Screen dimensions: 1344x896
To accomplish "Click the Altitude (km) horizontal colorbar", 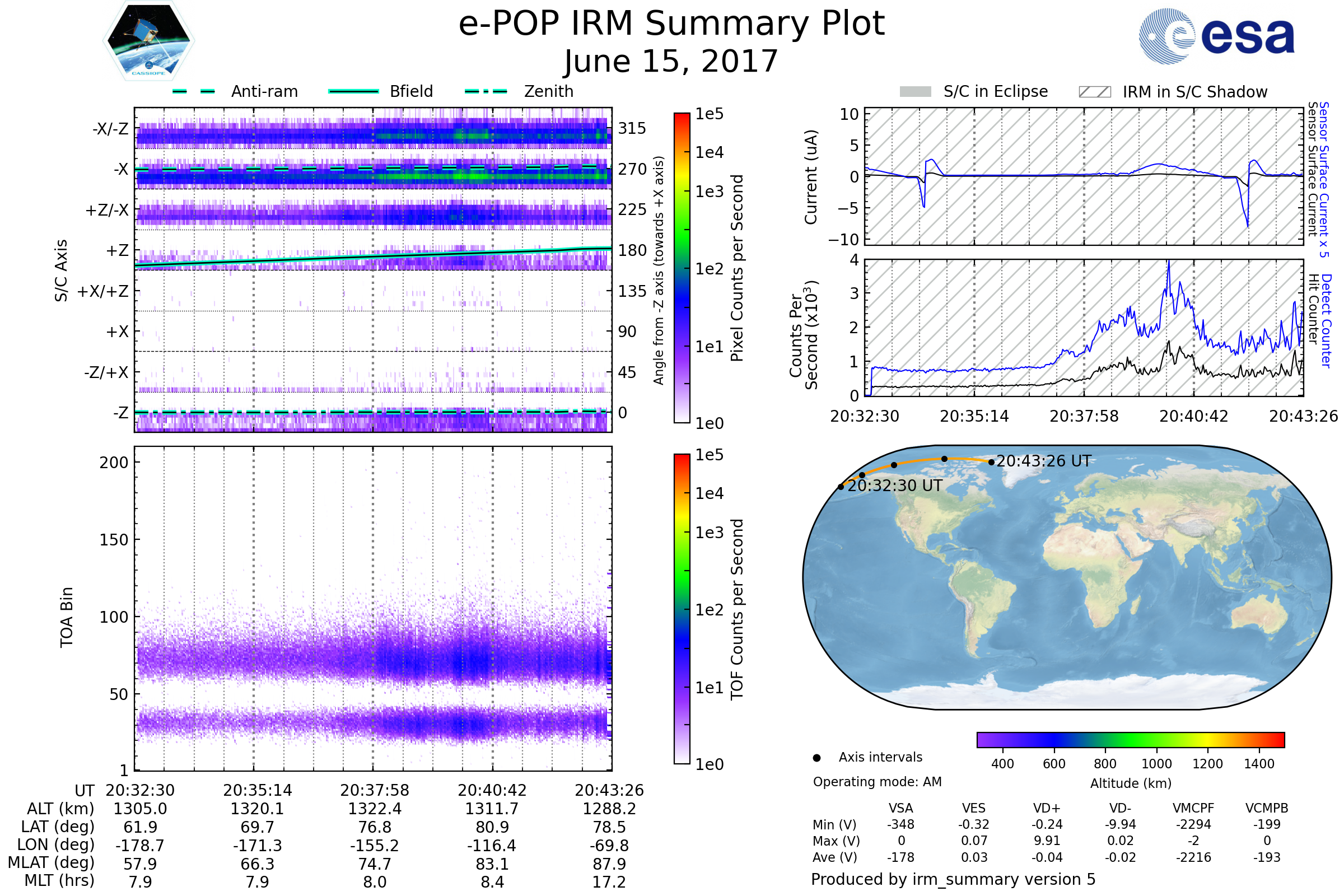I will [x=1130, y=739].
